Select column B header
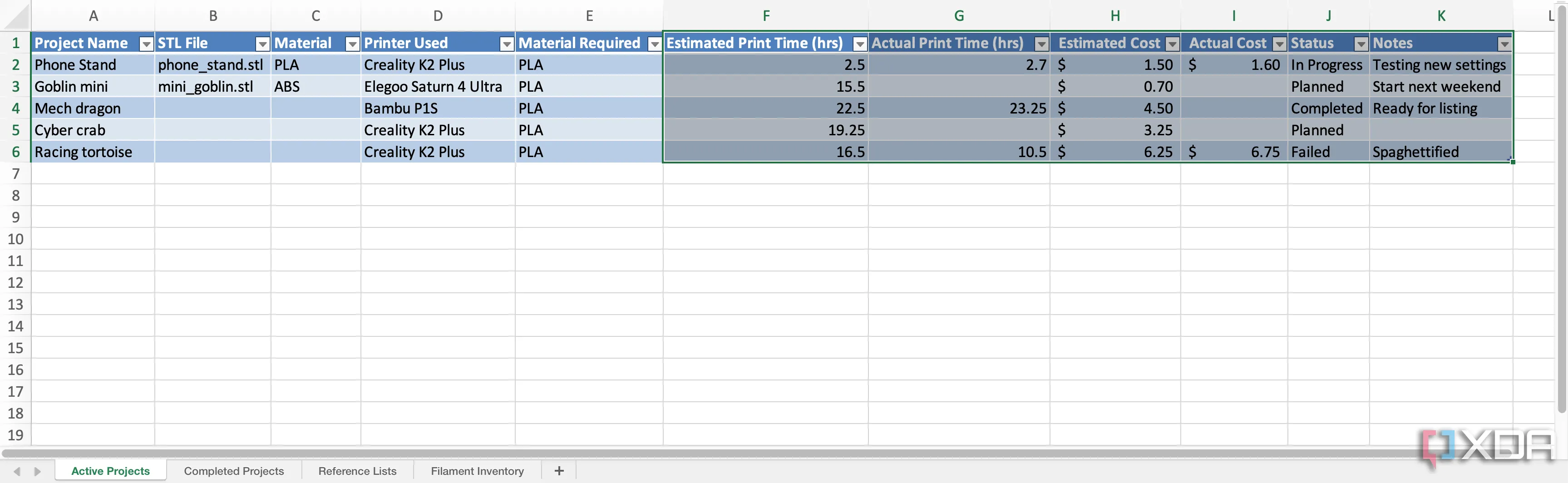 click(213, 16)
